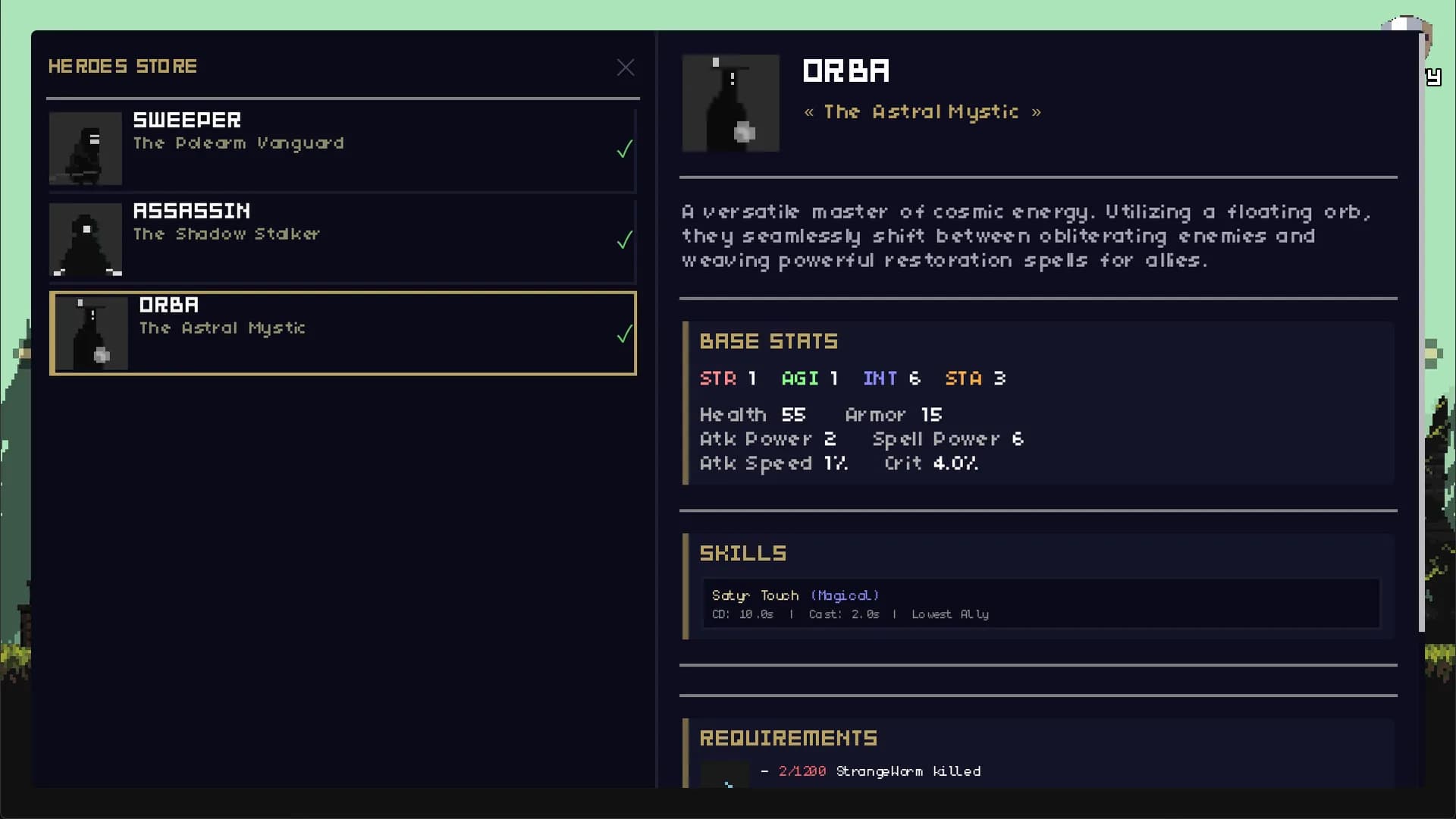Click the Orba unlocked checkmark
Viewport: 1456px width, 819px height.
[x=625, y=334]
